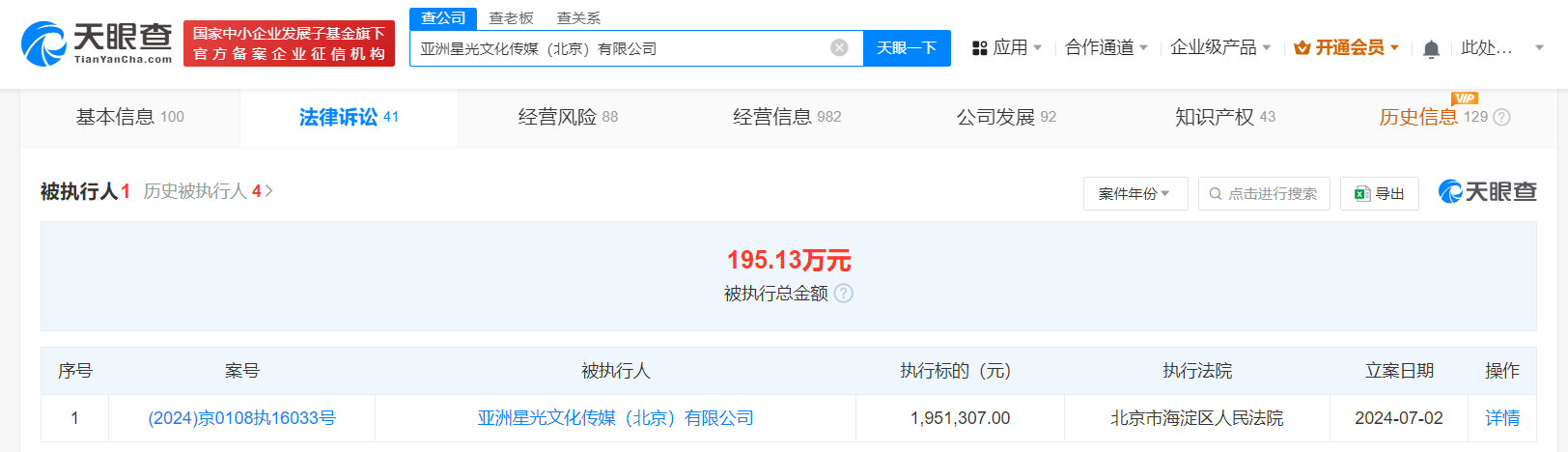Click the 点击进行搜索 field
The height and width of the screenshot is (452, 1568).
point(1264,194)
